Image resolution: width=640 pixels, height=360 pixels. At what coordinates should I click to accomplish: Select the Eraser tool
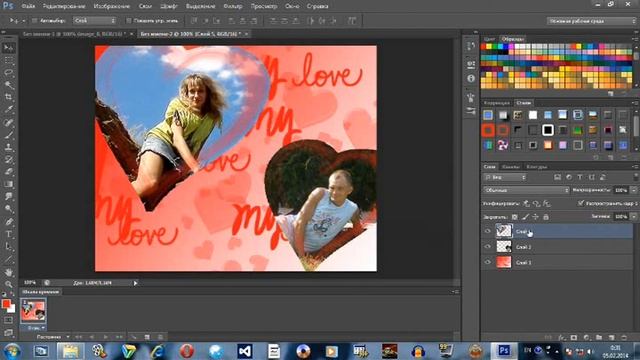pos(9,172)
